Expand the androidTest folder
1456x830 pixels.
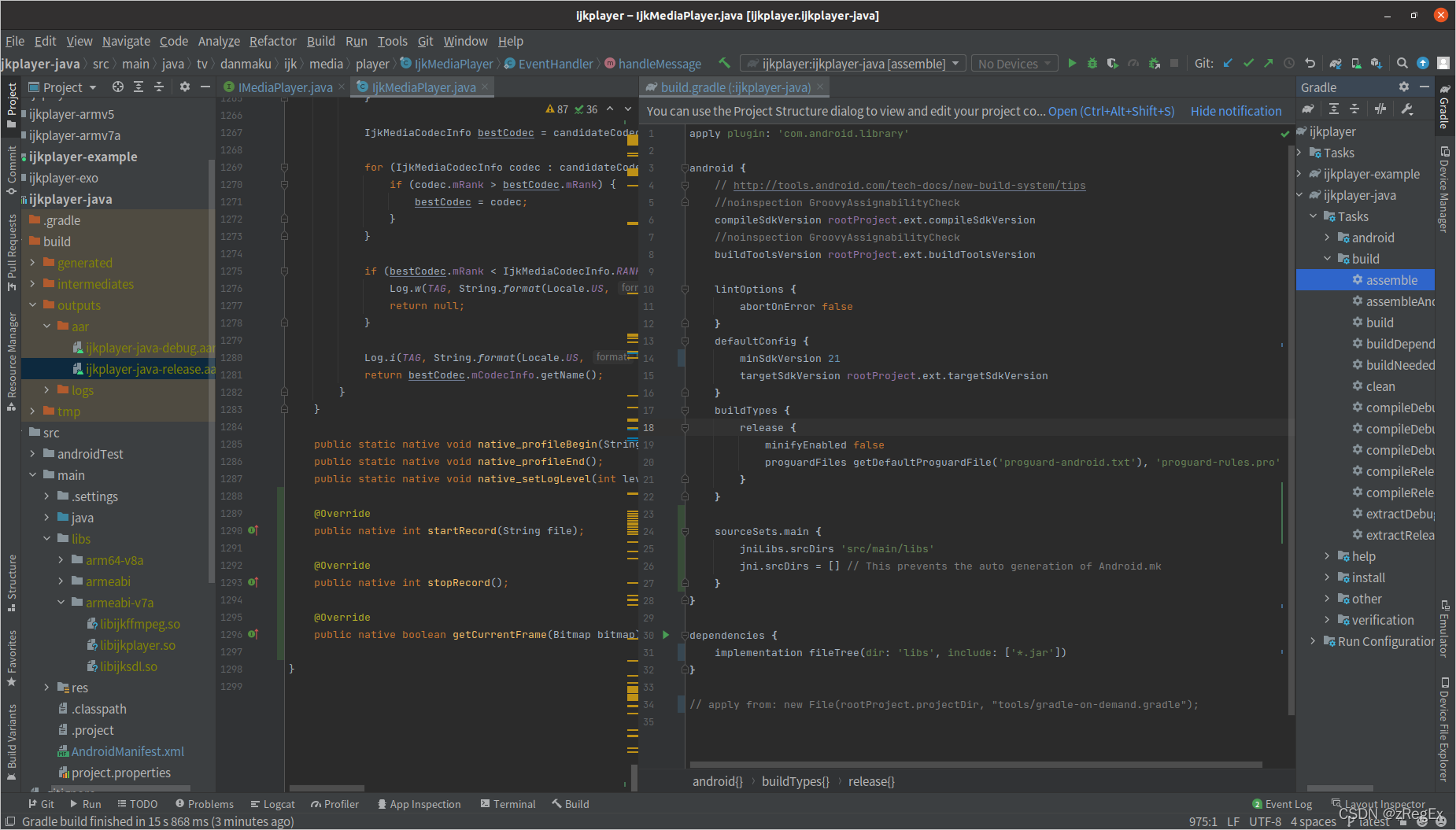pyautogui.click(x=33, y=454)
